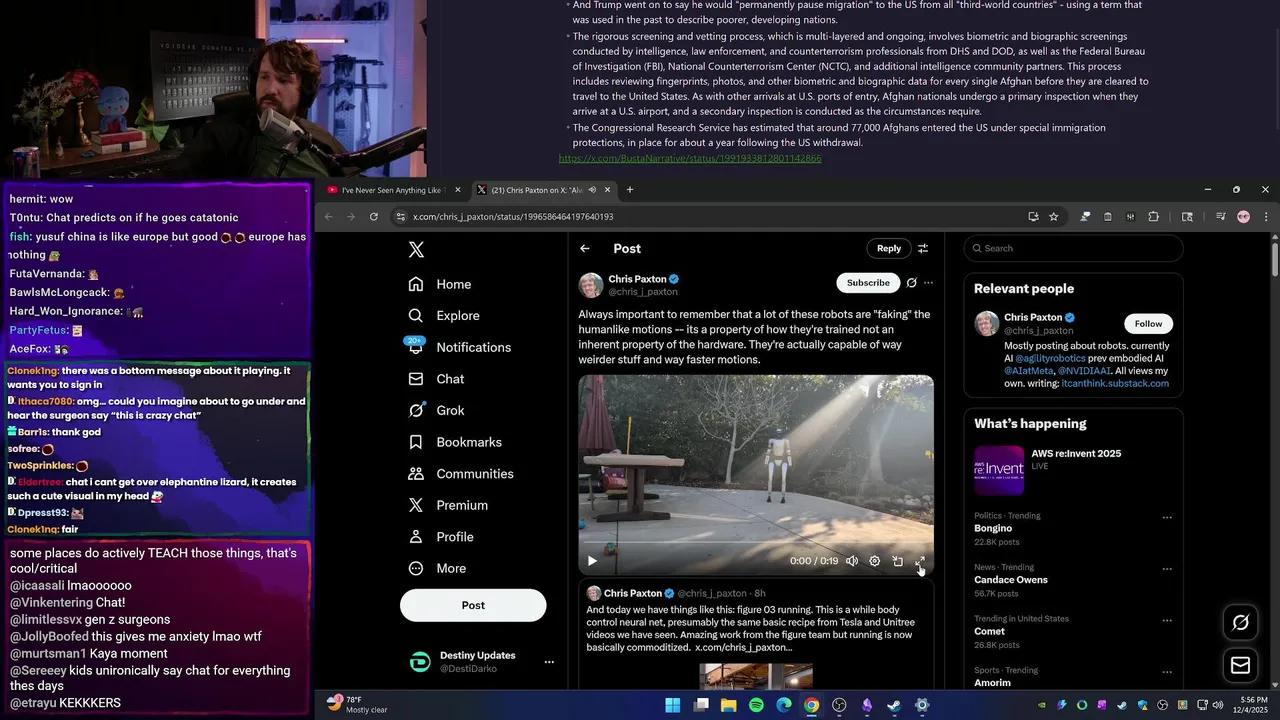Open Spotify from taskbar

[x=756, y=705]
